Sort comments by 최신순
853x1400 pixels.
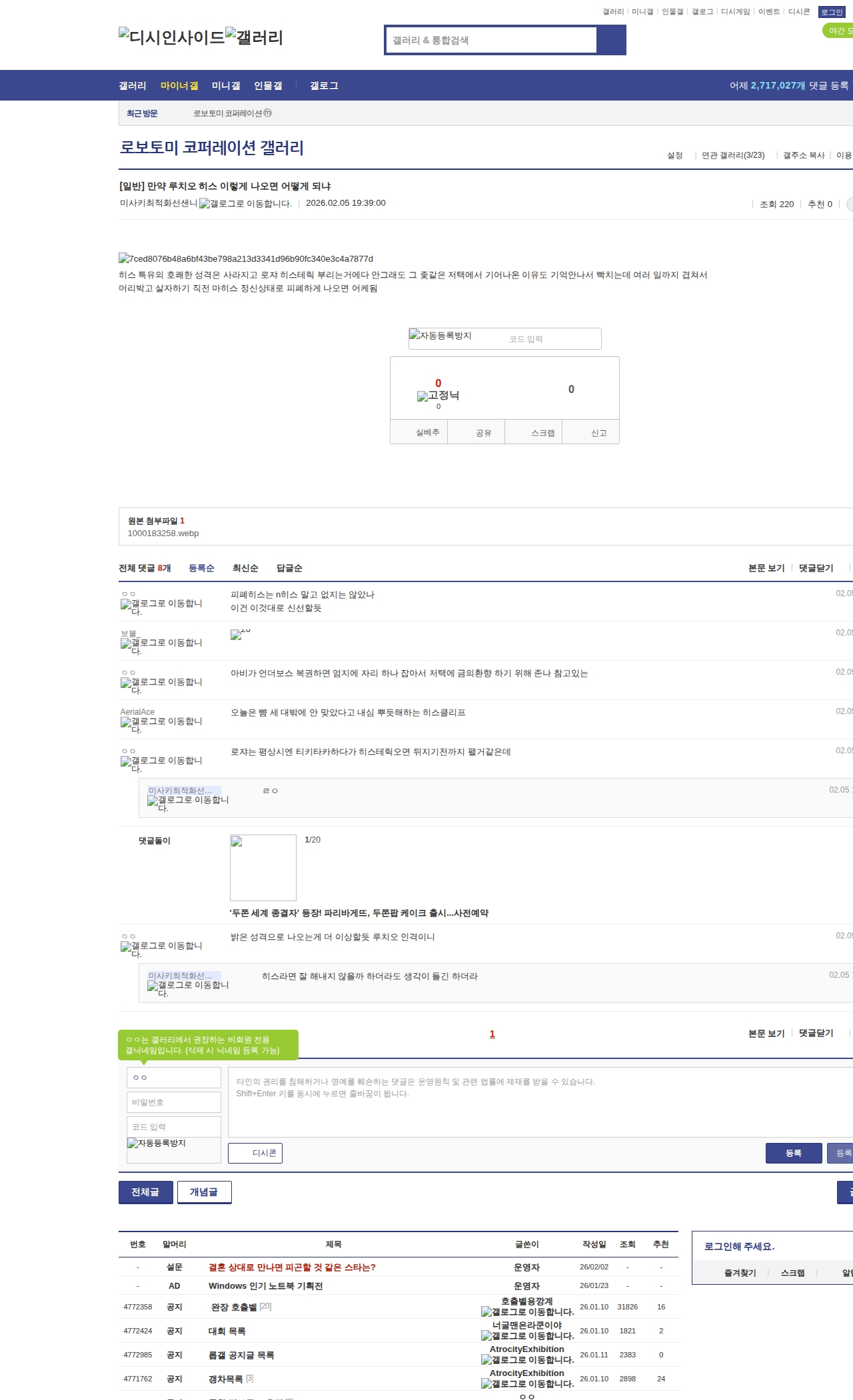pos(245,568)
